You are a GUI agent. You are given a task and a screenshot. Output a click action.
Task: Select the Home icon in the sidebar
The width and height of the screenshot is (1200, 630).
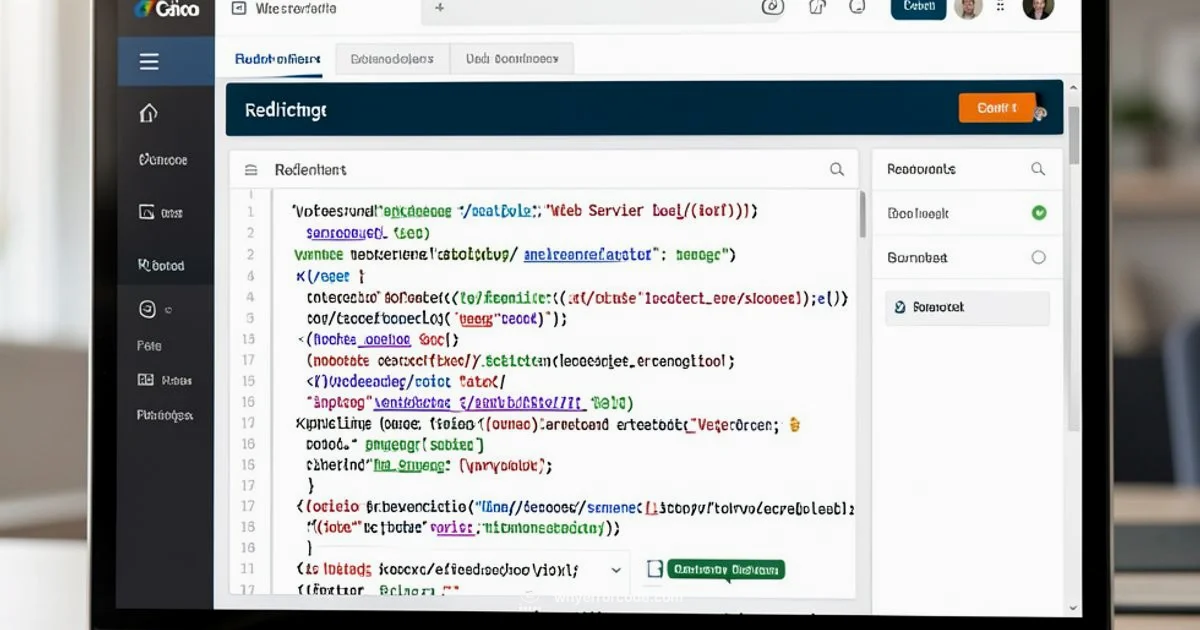[148, 113]
